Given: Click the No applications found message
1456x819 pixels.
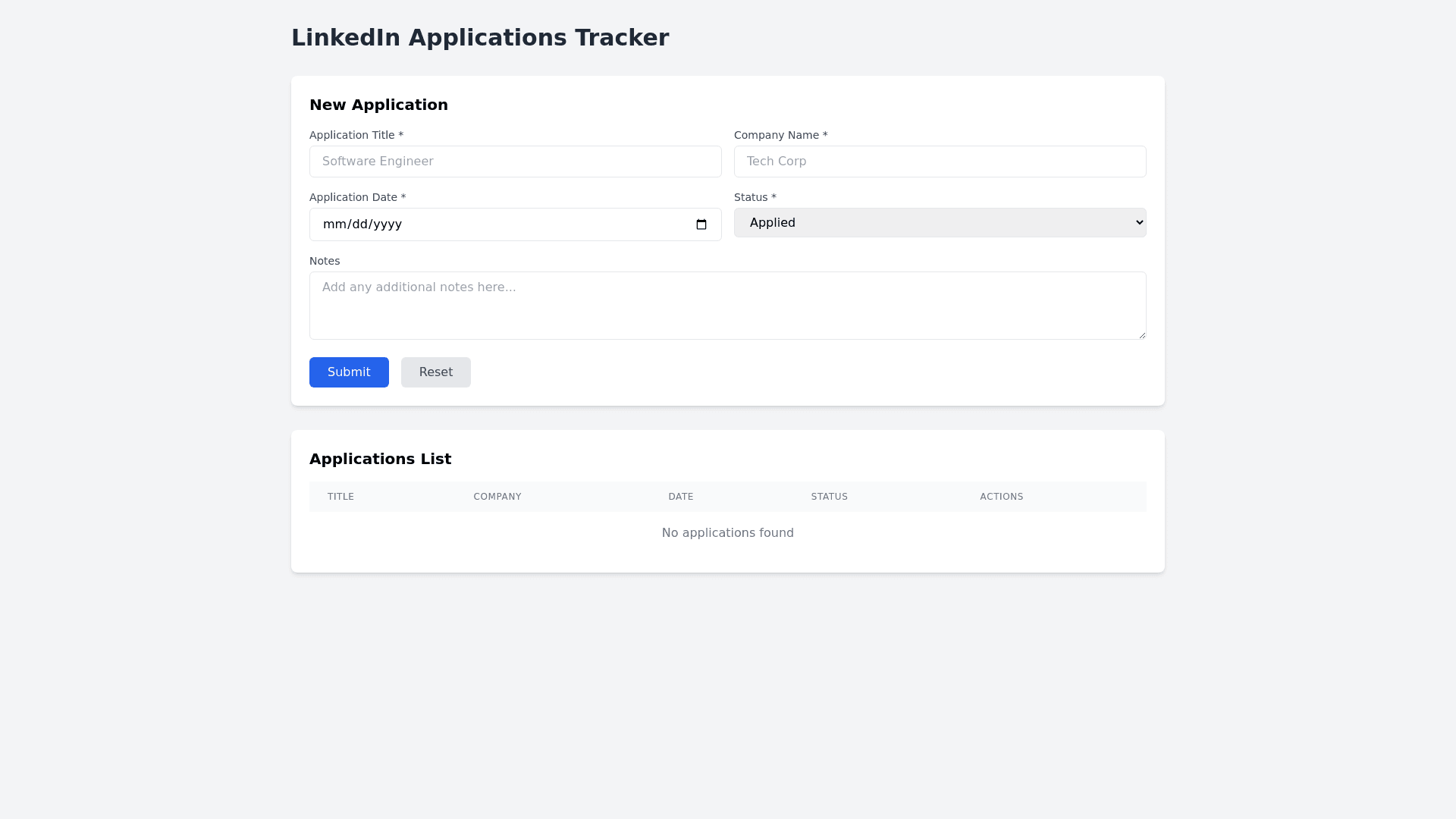Looking at the screenshot, I should click(x=727, y=533).
